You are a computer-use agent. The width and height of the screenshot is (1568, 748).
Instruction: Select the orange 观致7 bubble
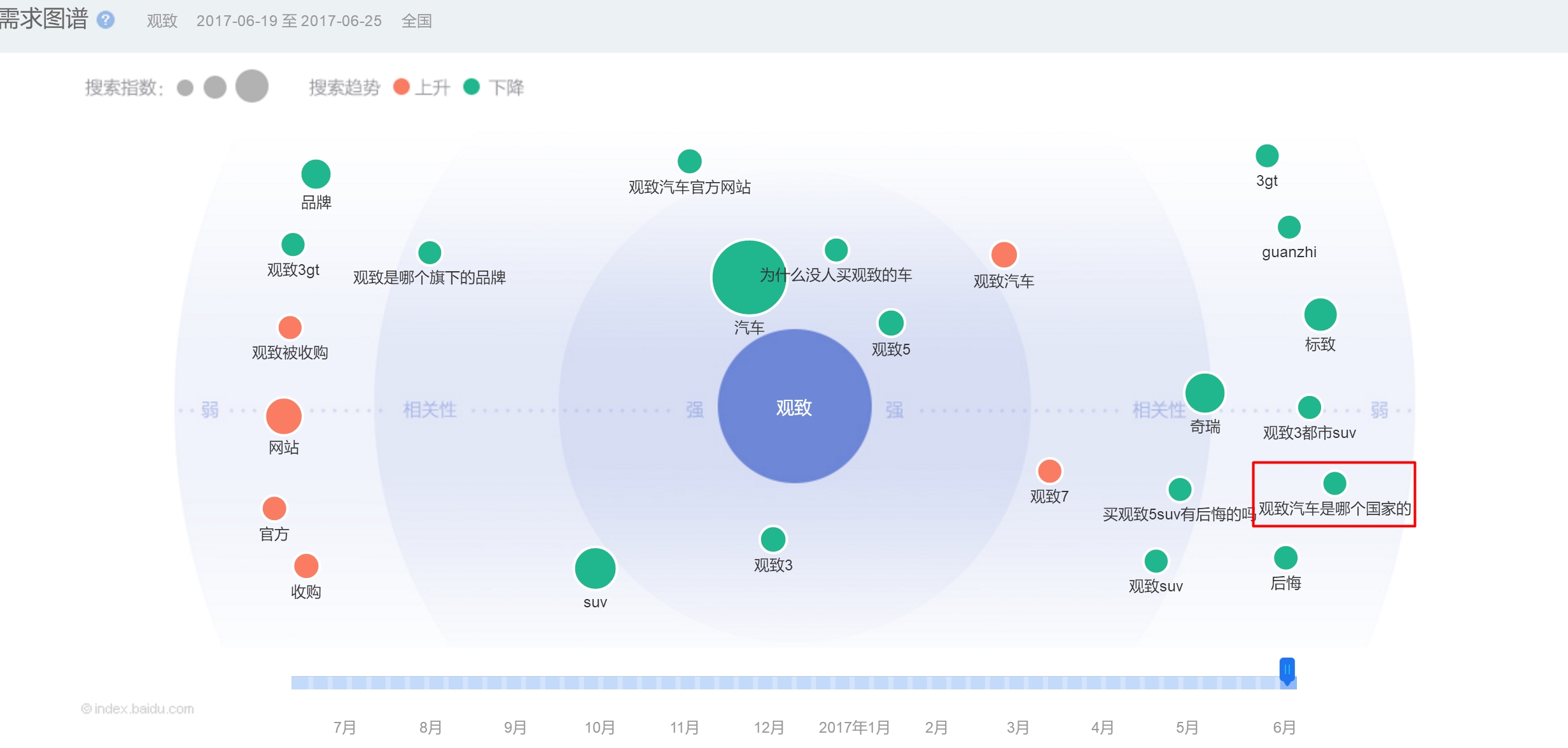(x=1049, y=471)
